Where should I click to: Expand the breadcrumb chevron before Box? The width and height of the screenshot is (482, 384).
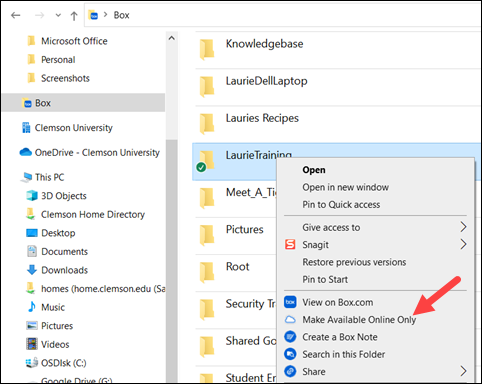click(x=106, y=15)
